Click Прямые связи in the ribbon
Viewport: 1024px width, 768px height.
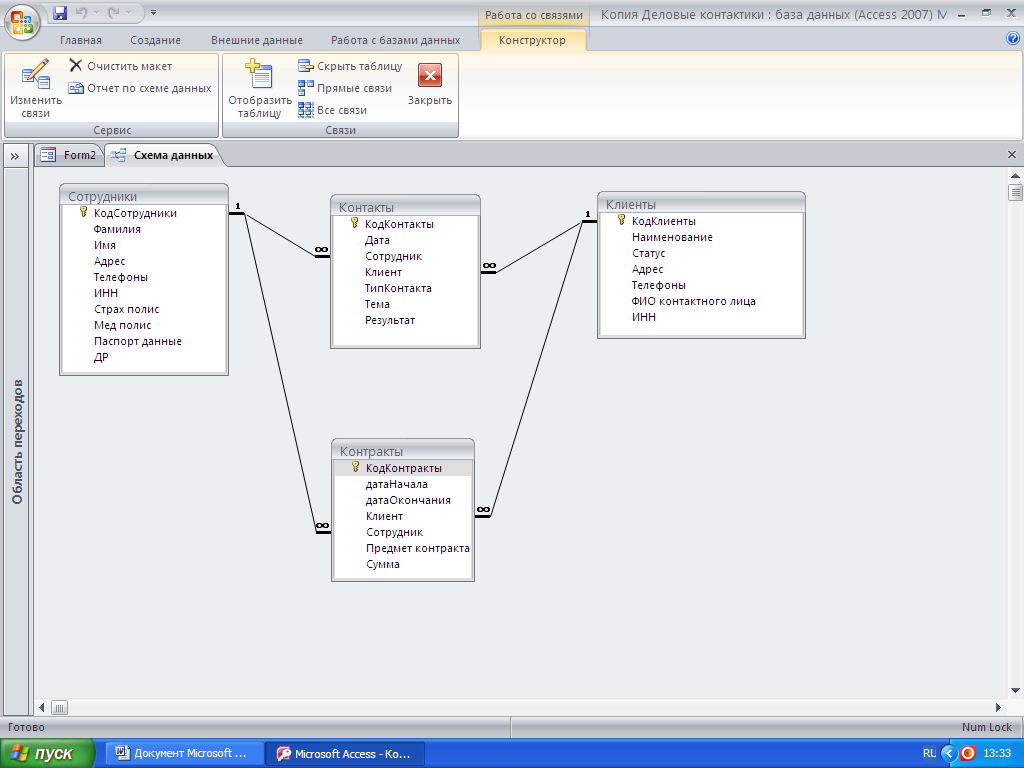coord(345,88)
